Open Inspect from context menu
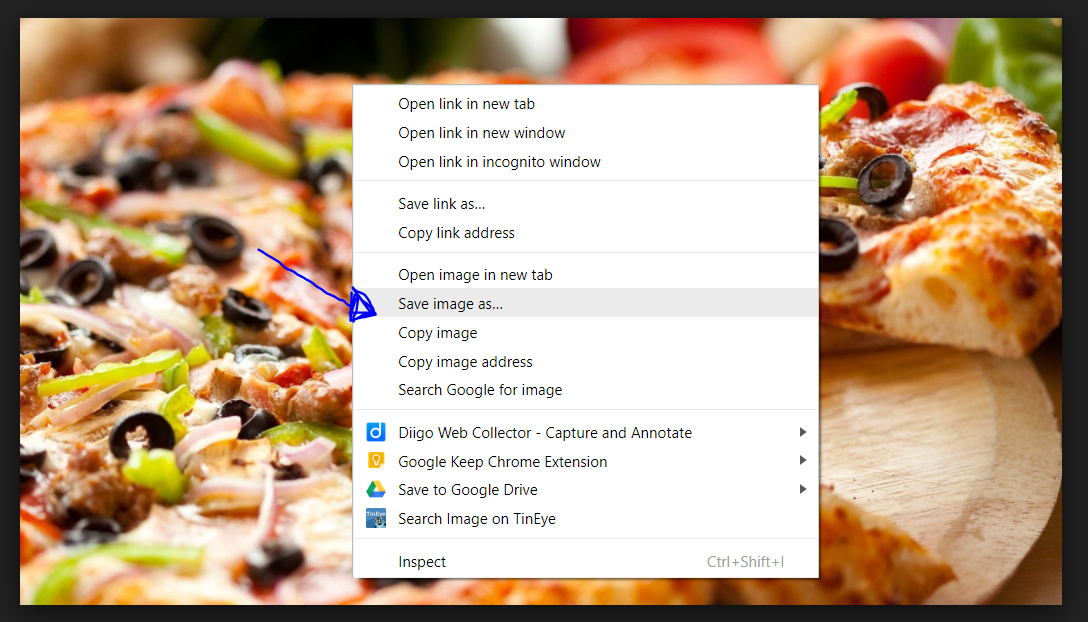 (x=586, y=562)
